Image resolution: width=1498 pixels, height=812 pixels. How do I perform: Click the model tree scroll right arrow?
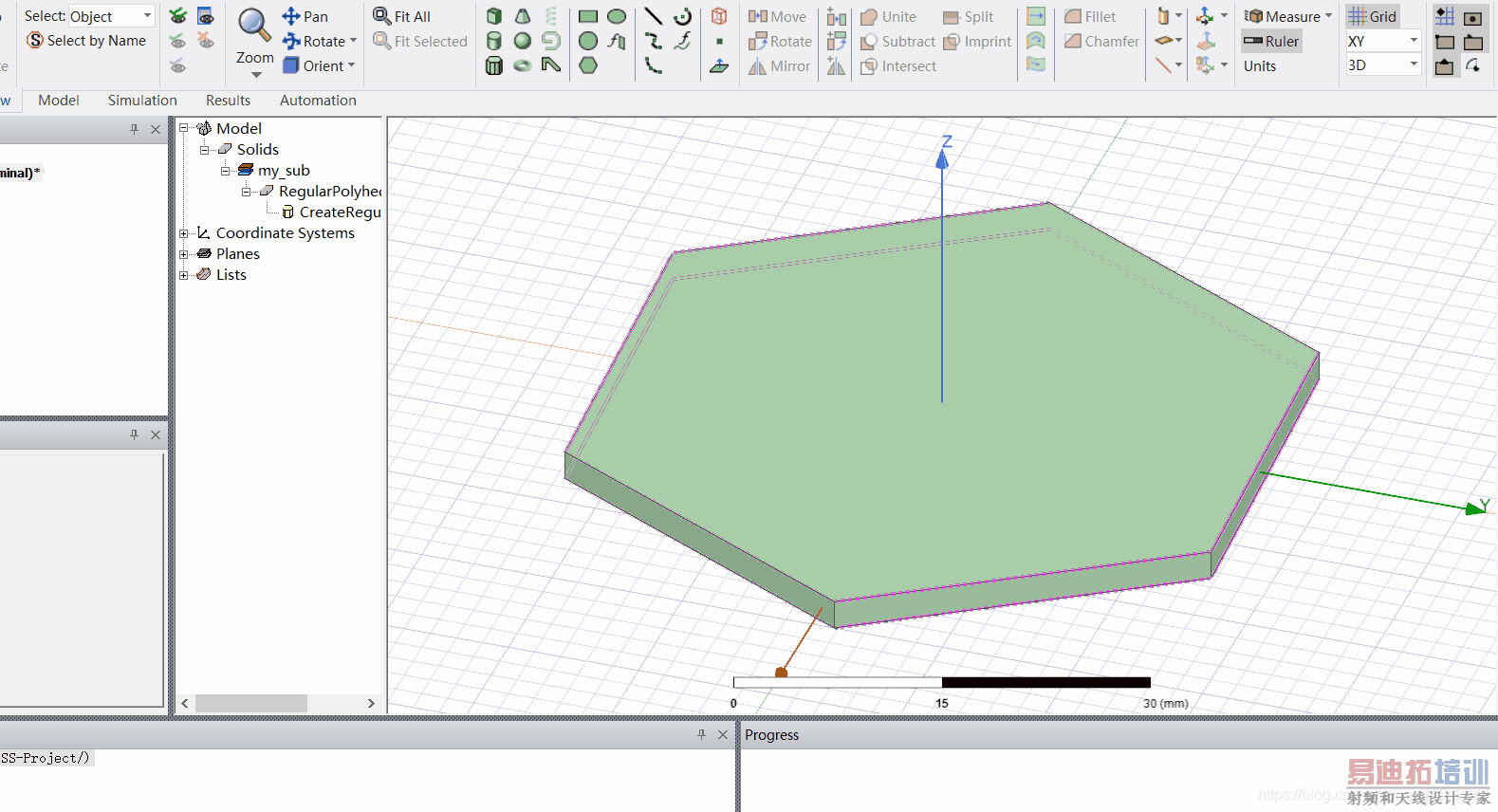click(x=371, y=703)
